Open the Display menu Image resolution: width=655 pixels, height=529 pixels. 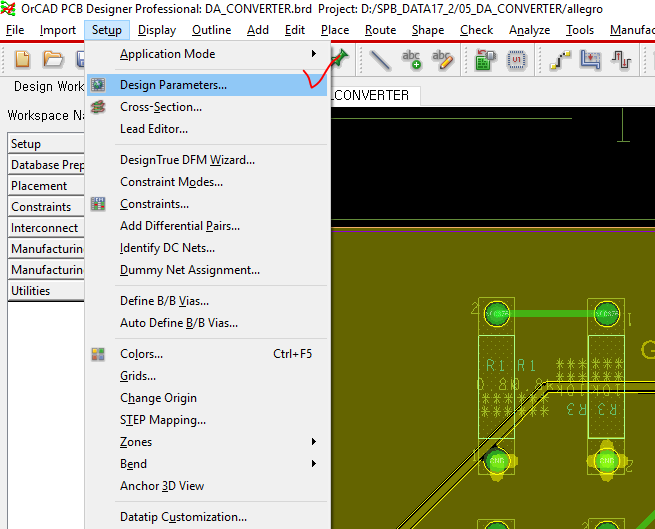(x=157, y=30)
